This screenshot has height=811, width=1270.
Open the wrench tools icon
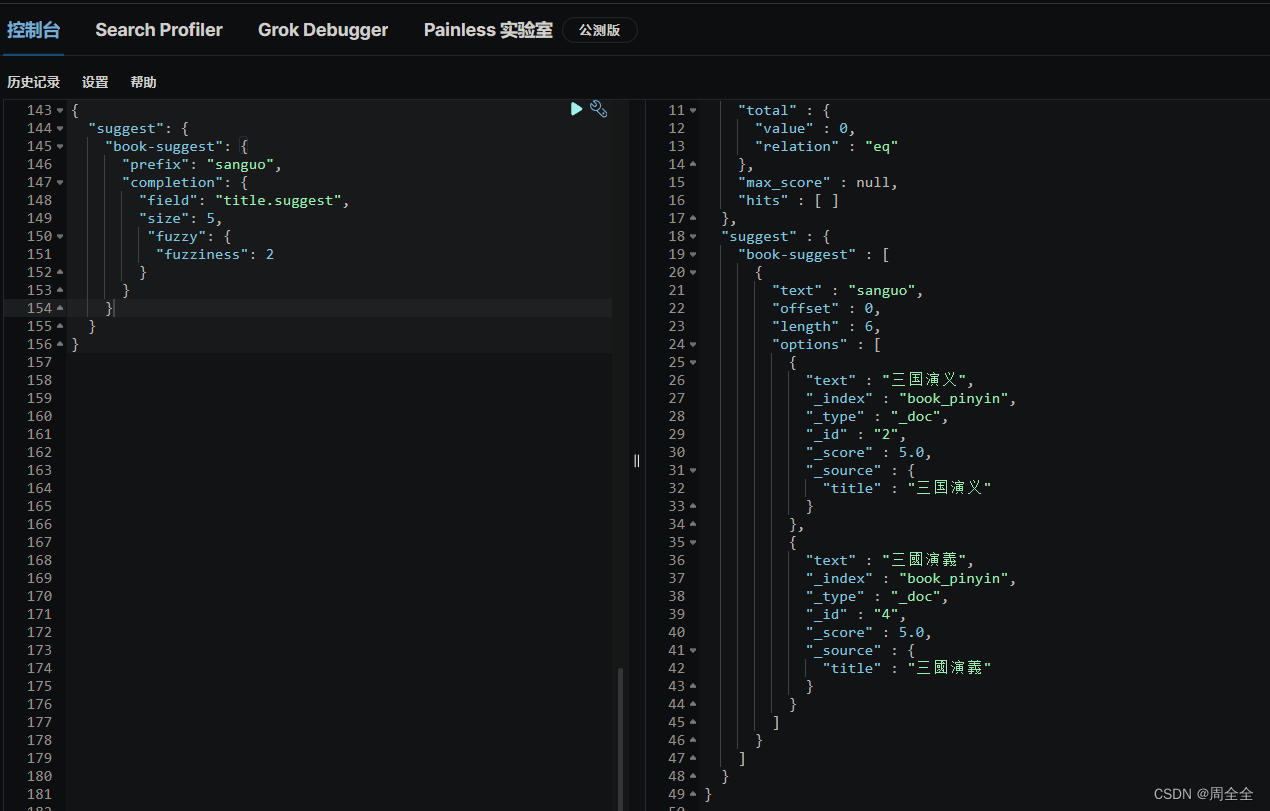click(598, 109)
